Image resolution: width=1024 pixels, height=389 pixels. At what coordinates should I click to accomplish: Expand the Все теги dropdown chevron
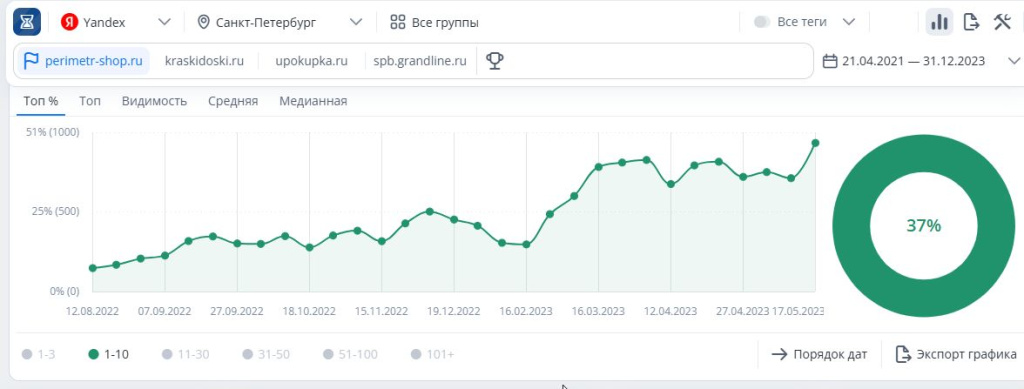click(849, 22)
